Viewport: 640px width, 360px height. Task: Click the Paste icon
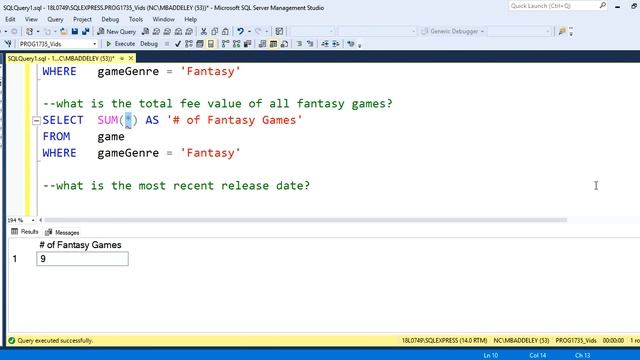(225, 31)
